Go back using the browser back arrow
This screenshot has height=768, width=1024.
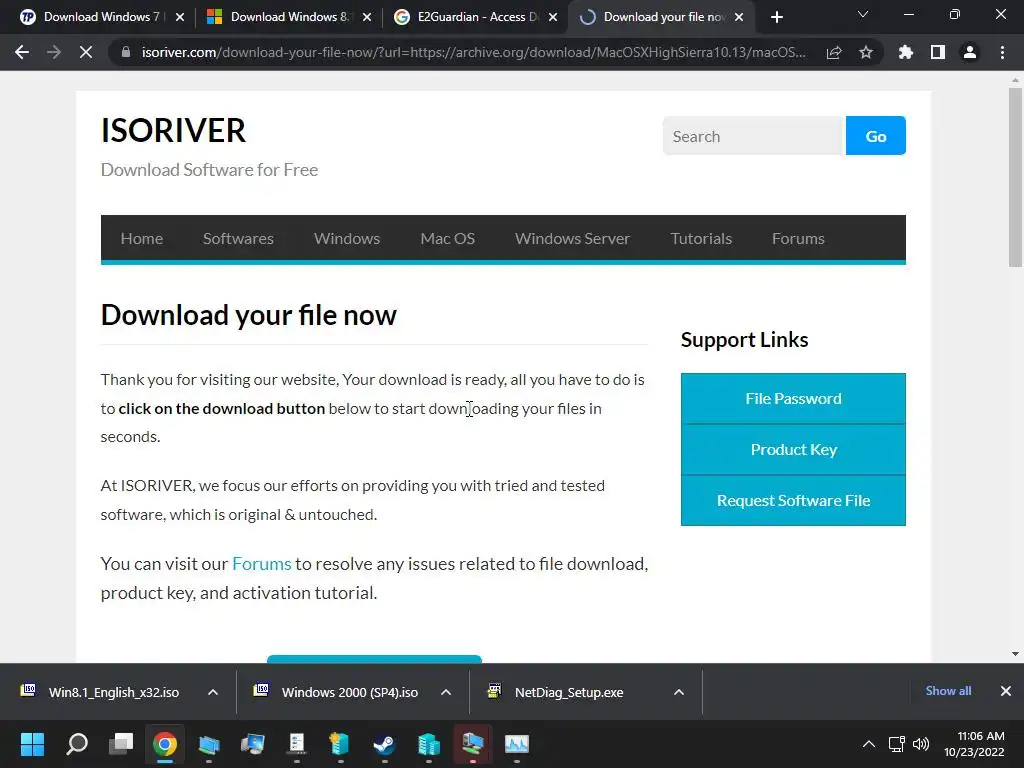[x=22, y=52]
